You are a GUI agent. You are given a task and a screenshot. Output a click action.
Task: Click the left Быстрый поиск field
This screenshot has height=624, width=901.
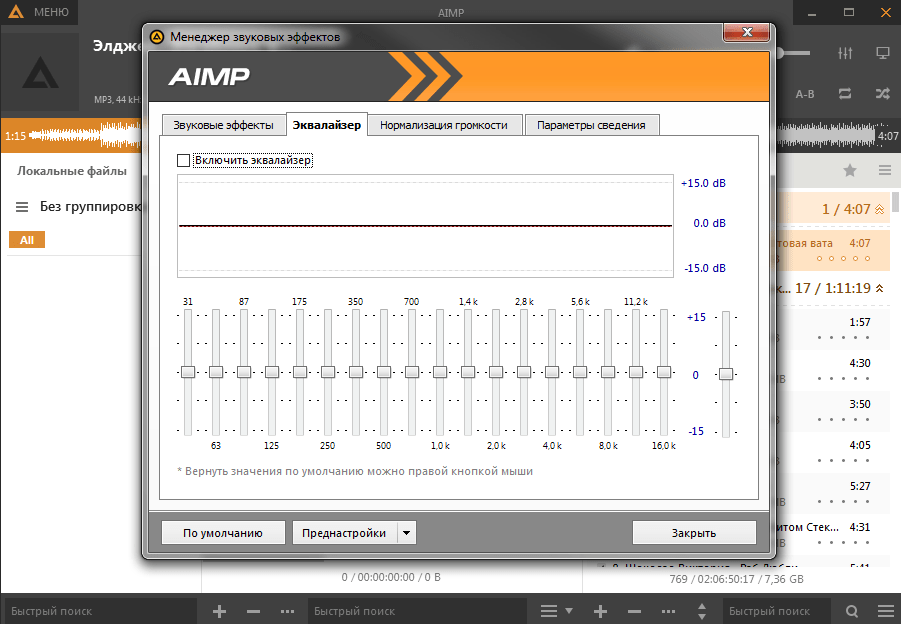point(101,611)
